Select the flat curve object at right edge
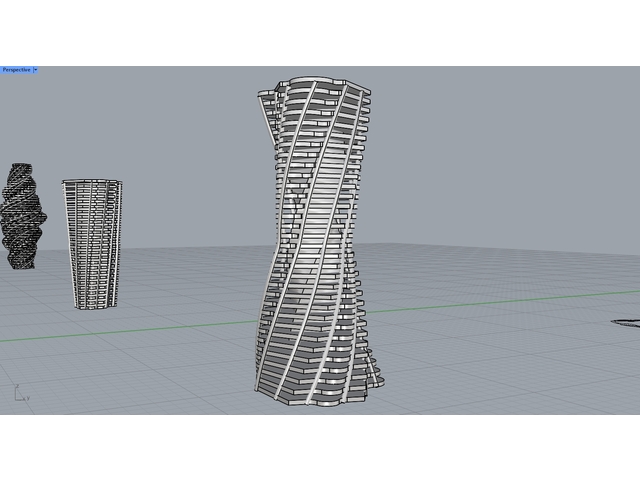The image size is (640, 480). pos(627,322)
